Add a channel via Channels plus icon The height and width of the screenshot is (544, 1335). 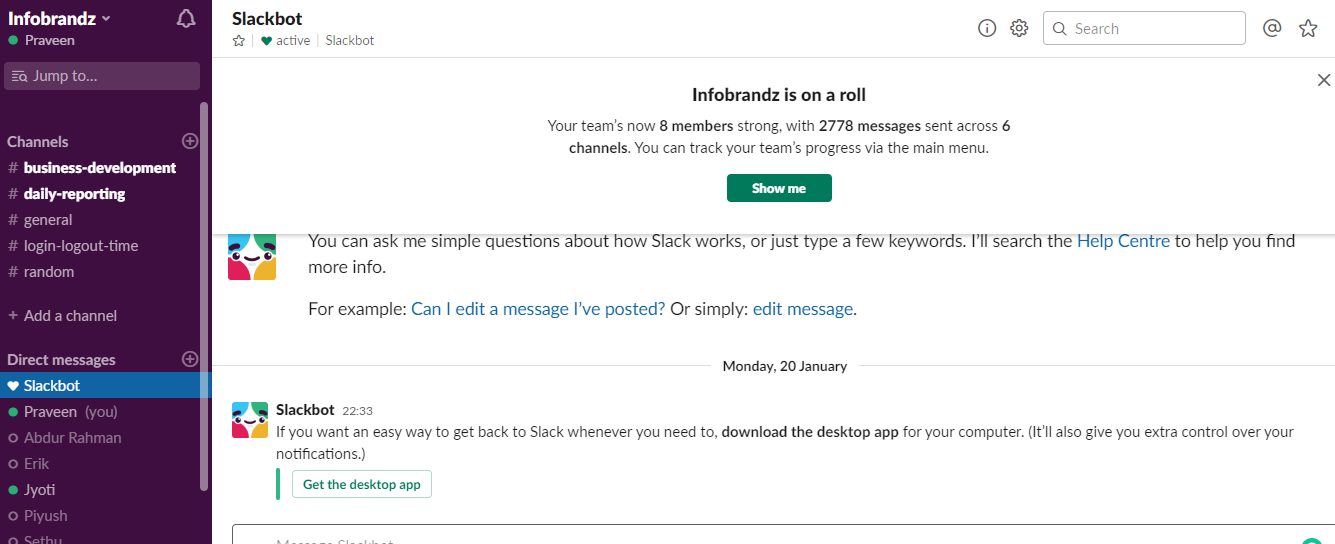tap(190, 141)
